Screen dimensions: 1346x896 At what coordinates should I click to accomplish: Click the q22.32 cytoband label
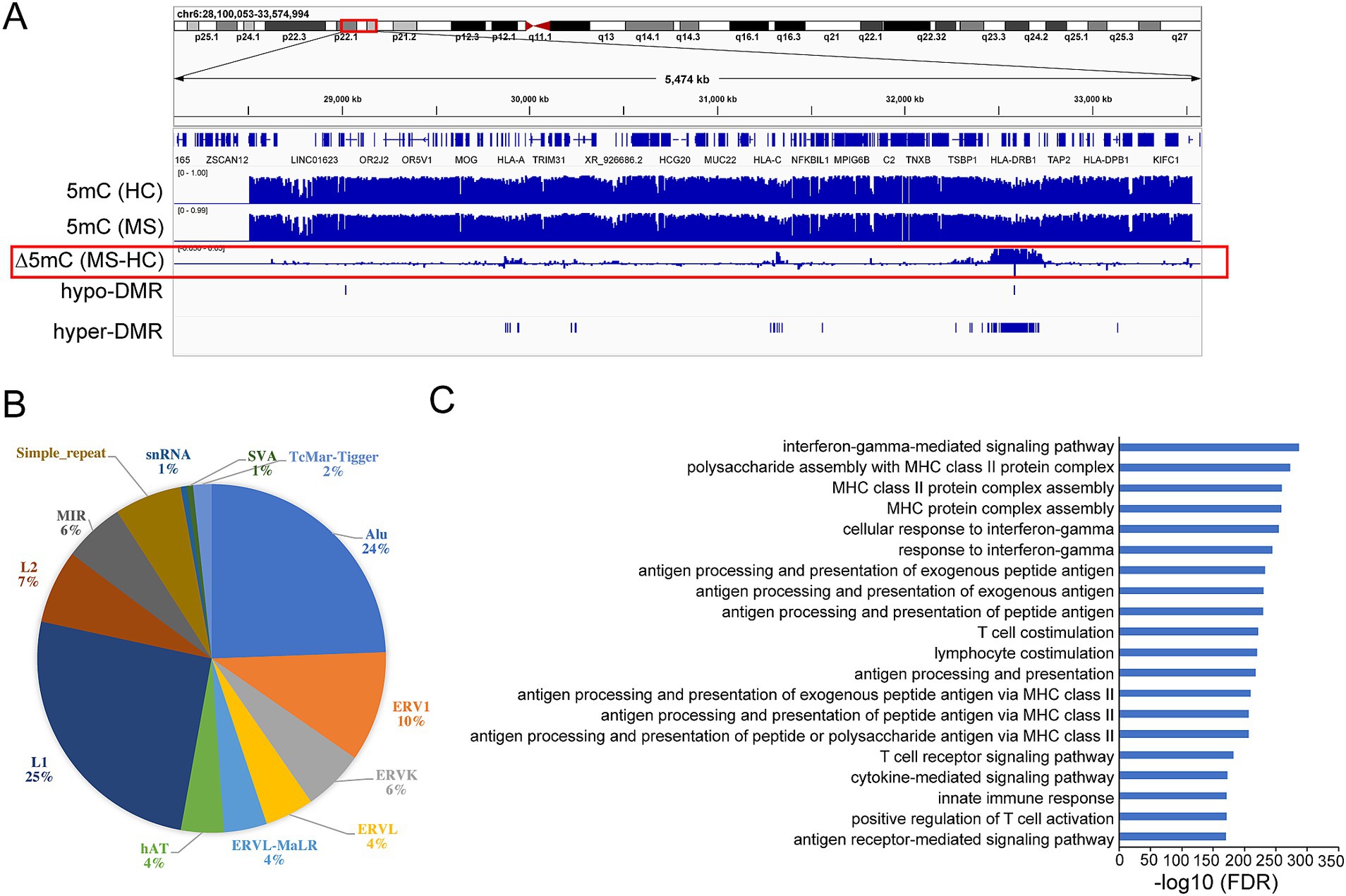pyautogui.click(x=931, y=37)
